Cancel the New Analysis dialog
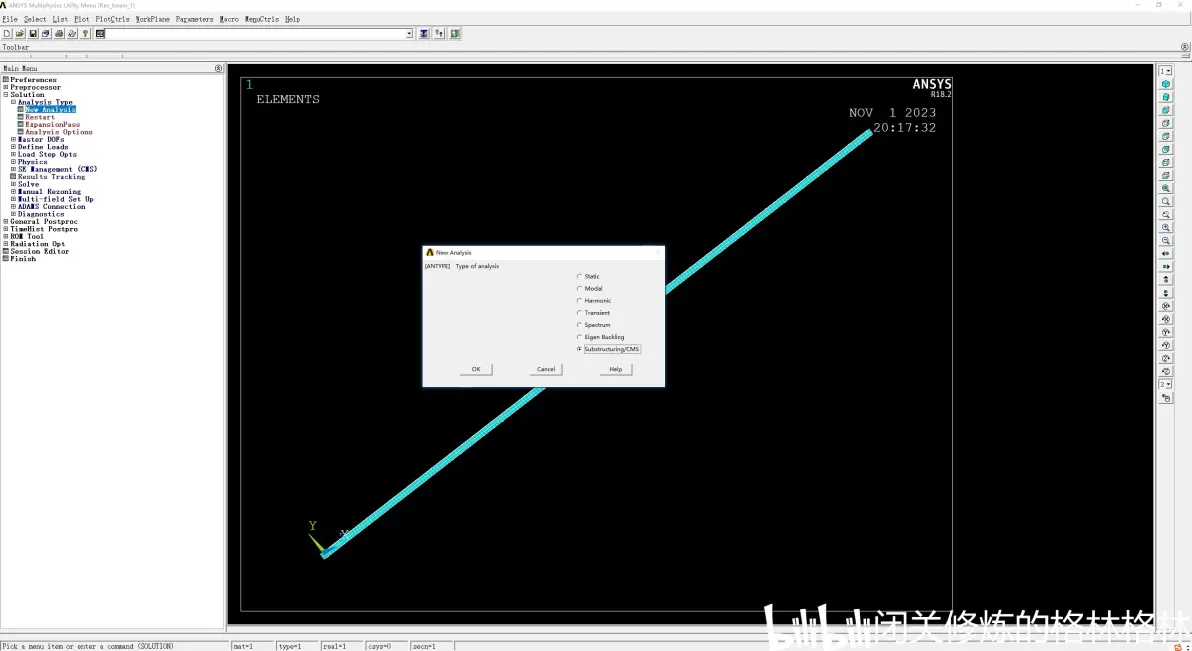The width and height of the screenshot is (1192, 651). point(546,369)
